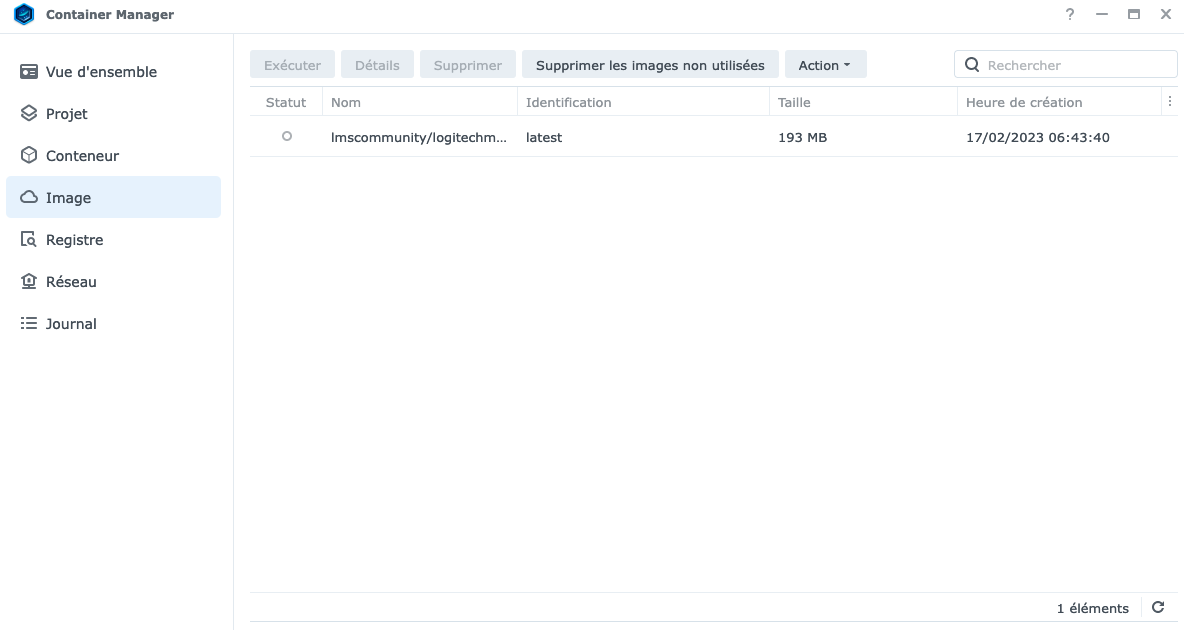This screenshot has height=630, width=1184.
Task: Click the Exécuter button
Action: (292, 65)
